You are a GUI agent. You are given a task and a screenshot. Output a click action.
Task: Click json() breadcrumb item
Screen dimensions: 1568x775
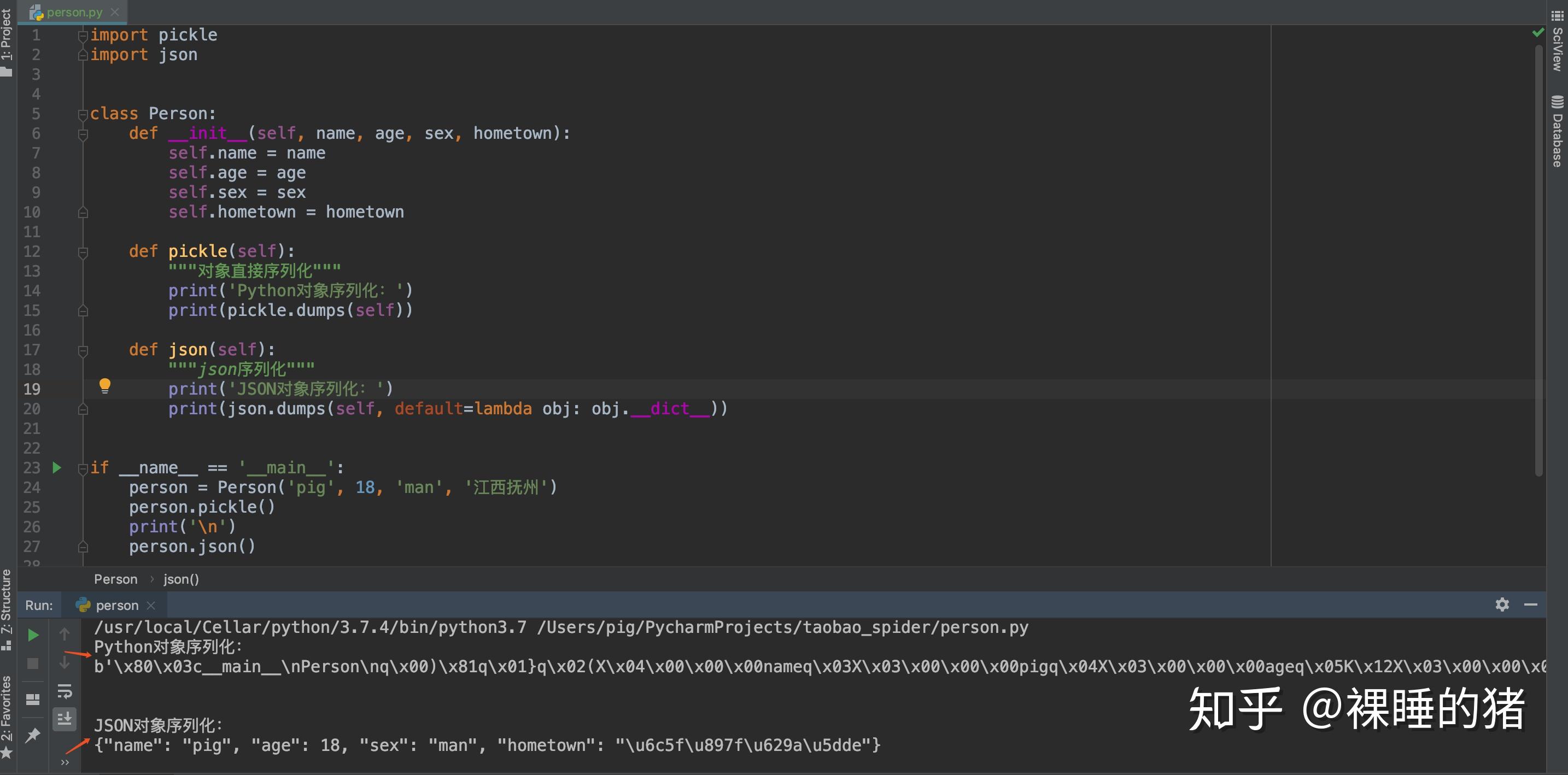(x=181, y=579)
